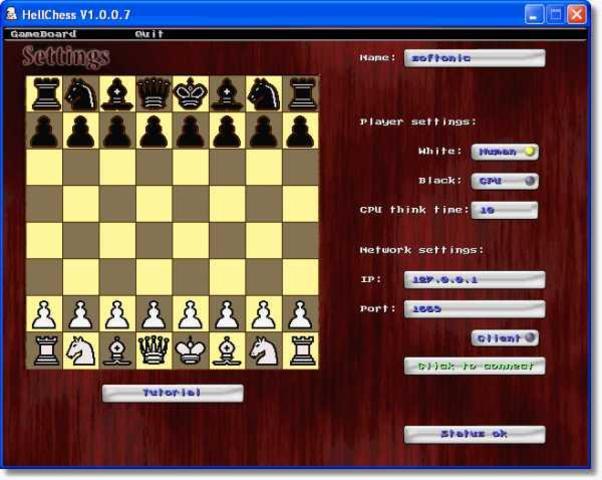
Task: Minimize the HellChess window
Action: 534,15
